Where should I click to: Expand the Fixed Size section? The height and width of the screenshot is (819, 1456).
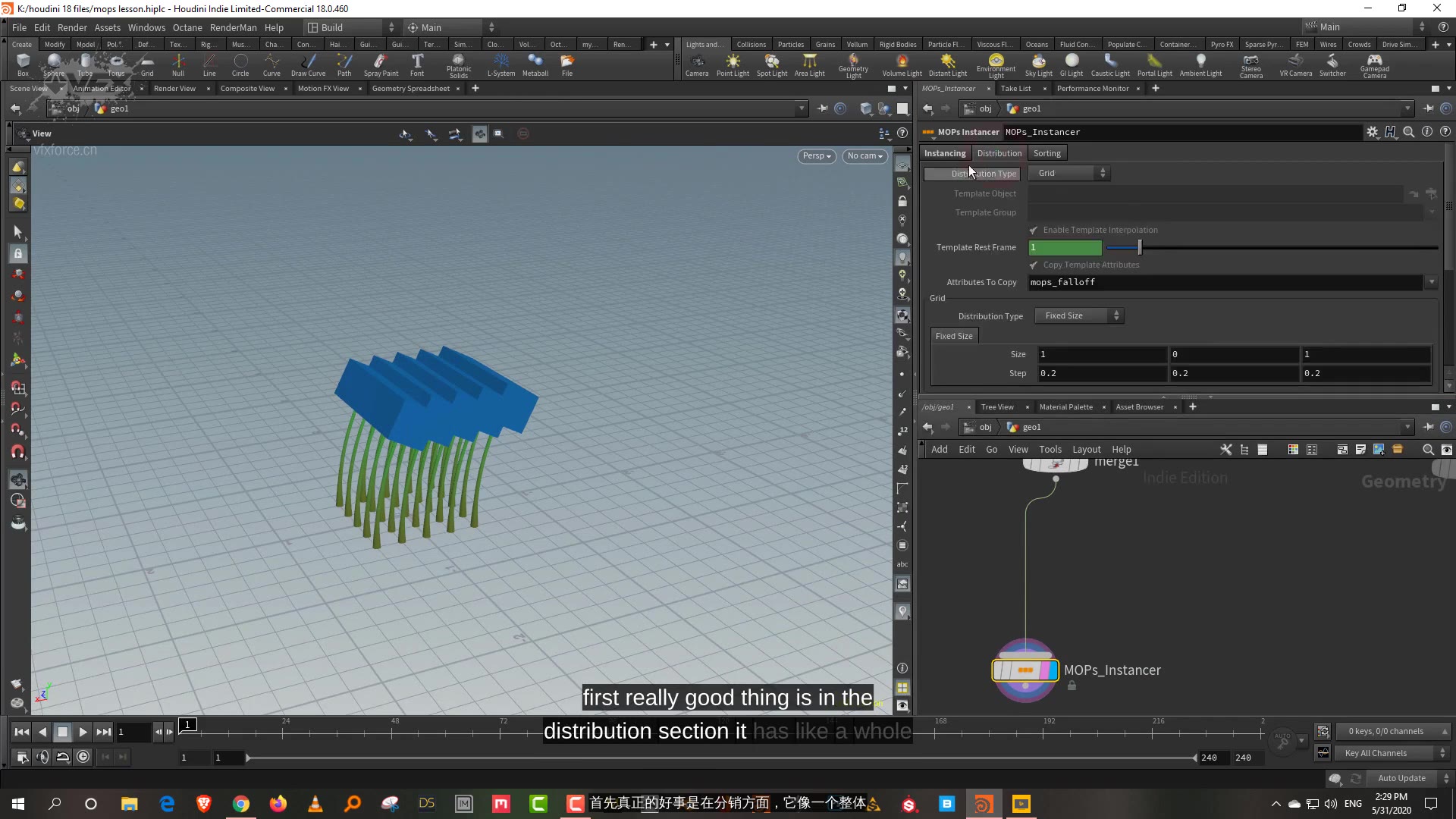click(954, 335)
